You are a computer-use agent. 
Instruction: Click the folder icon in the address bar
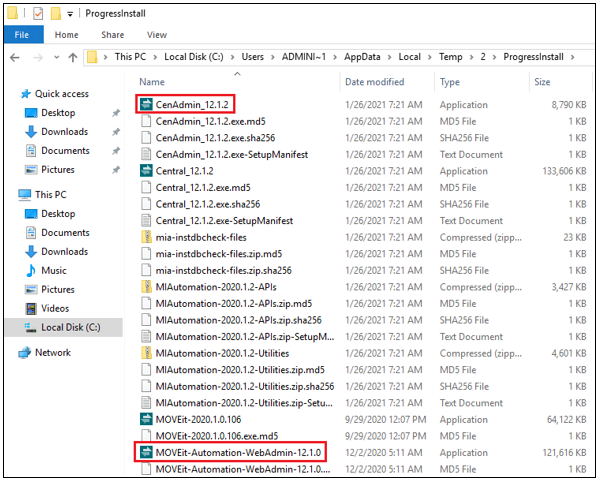[92, 57]
